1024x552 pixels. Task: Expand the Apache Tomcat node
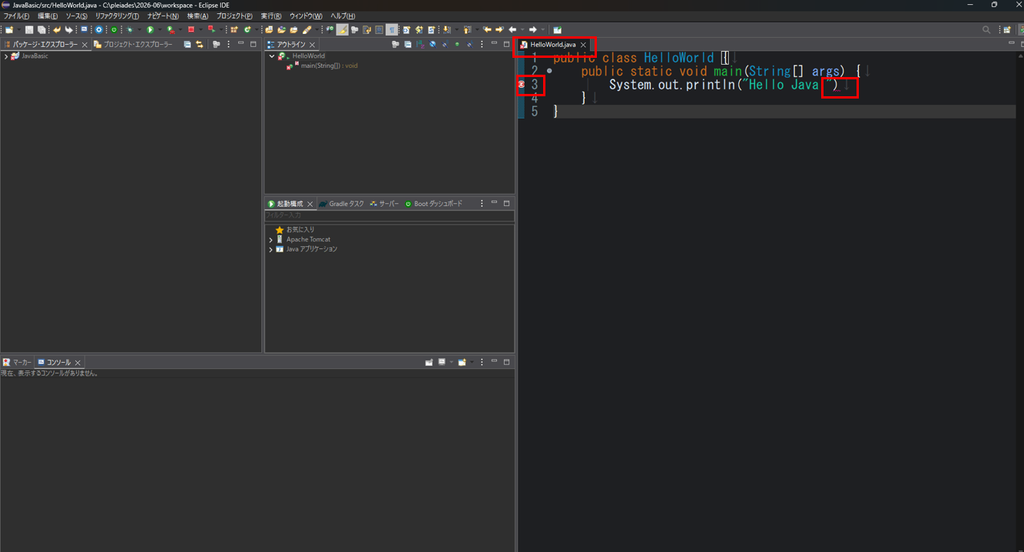pos(270,240)
